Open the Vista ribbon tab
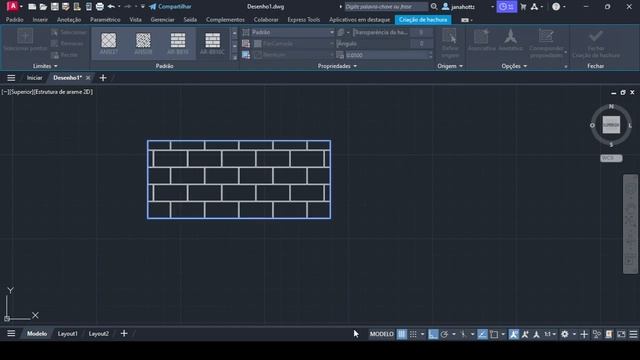 pos(135,20)
